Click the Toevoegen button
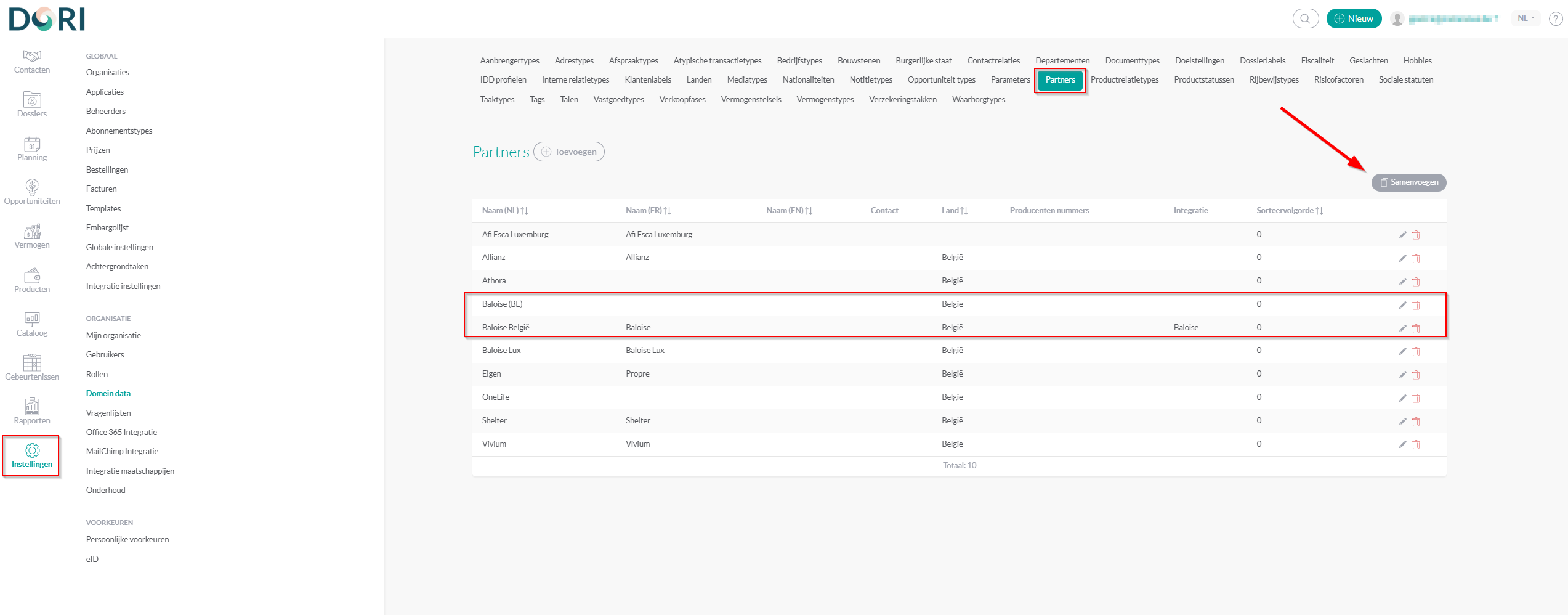1568x615 pixels. pyautogui.click(x=569, y=152)
